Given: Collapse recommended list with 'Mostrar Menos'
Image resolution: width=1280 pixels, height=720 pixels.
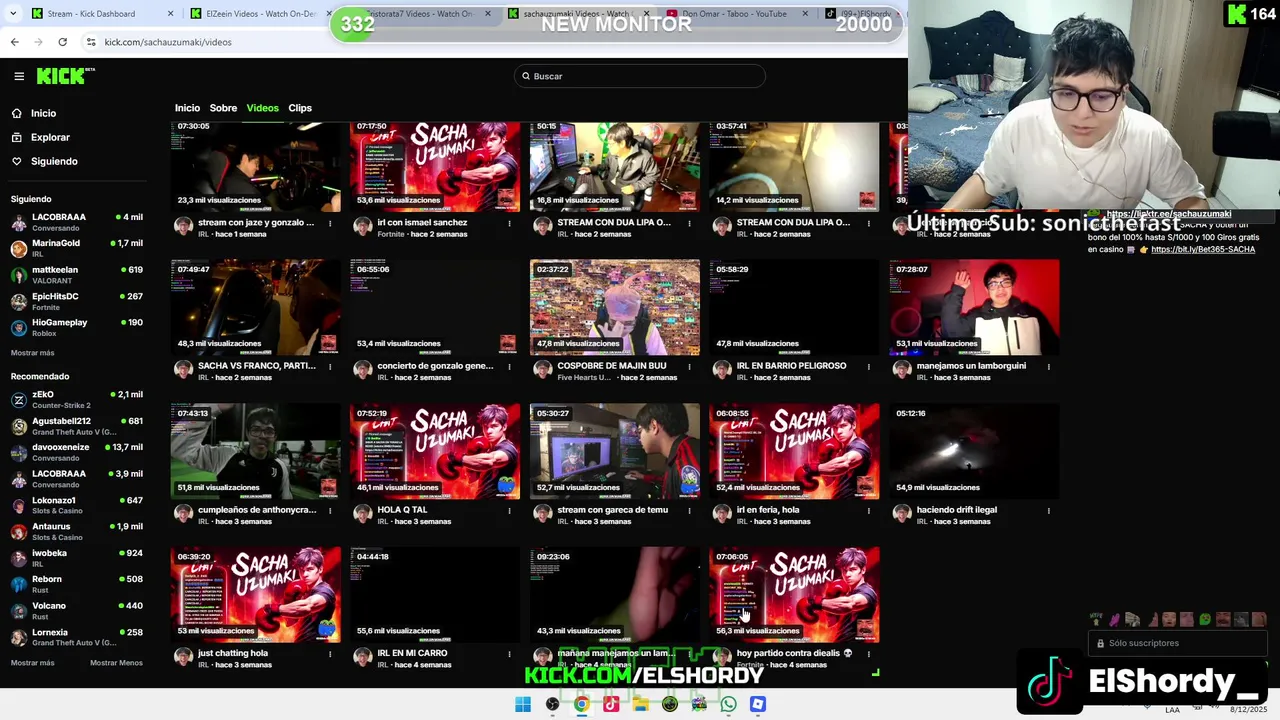Looking at the screenshot, I should pyautogui.click(x=116, y=663).
